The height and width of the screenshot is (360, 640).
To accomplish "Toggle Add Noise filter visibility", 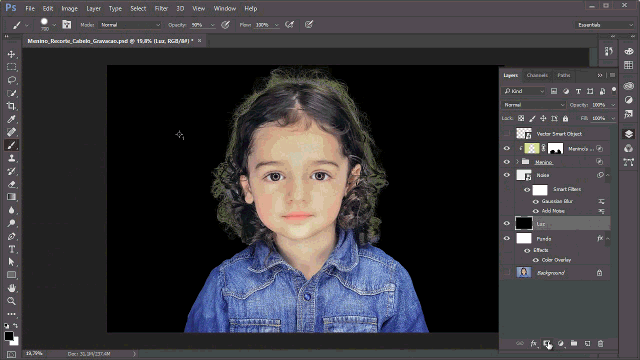I will point(536,211).
